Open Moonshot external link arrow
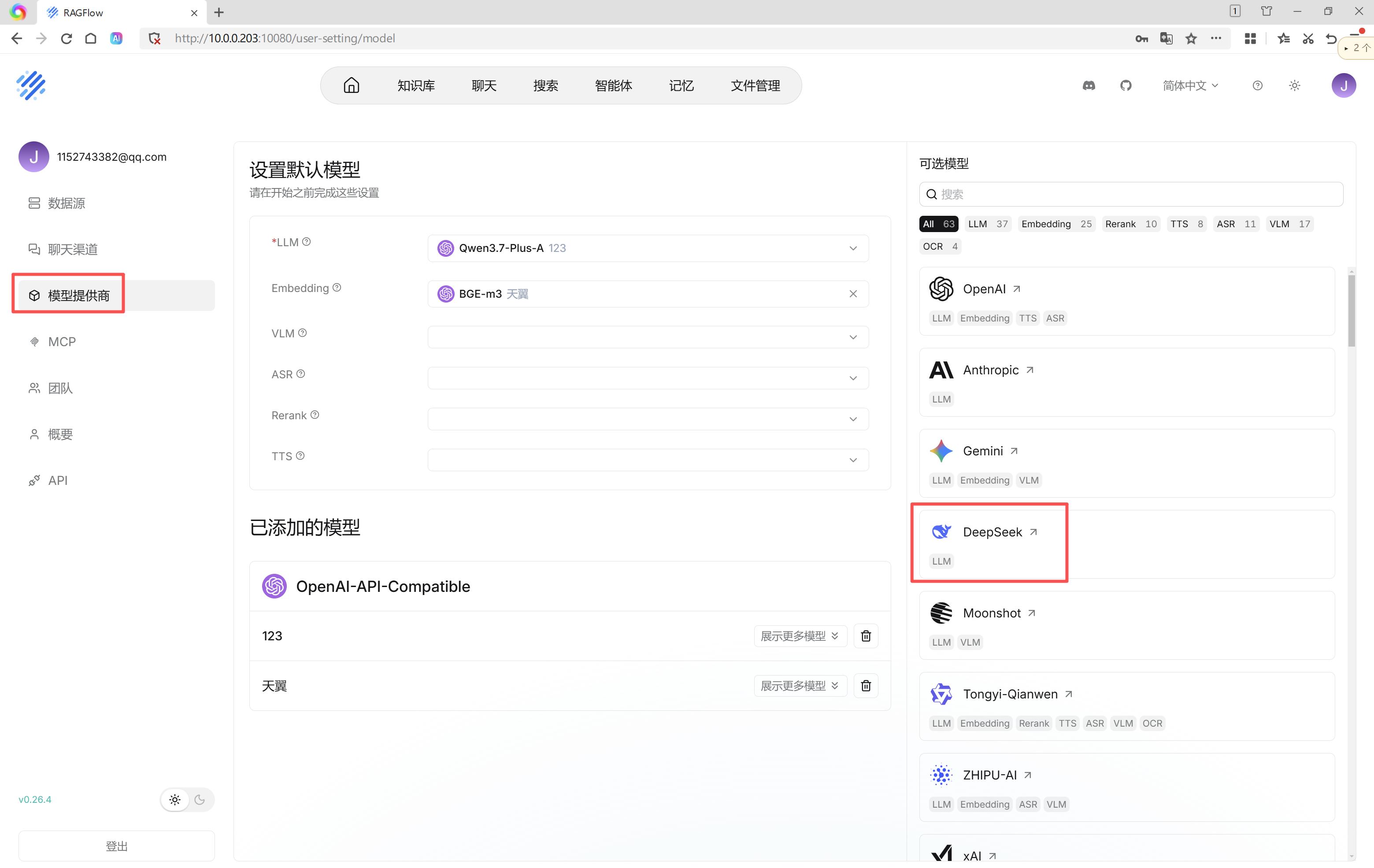1374x868 pixels. (x=1032, y=613)
